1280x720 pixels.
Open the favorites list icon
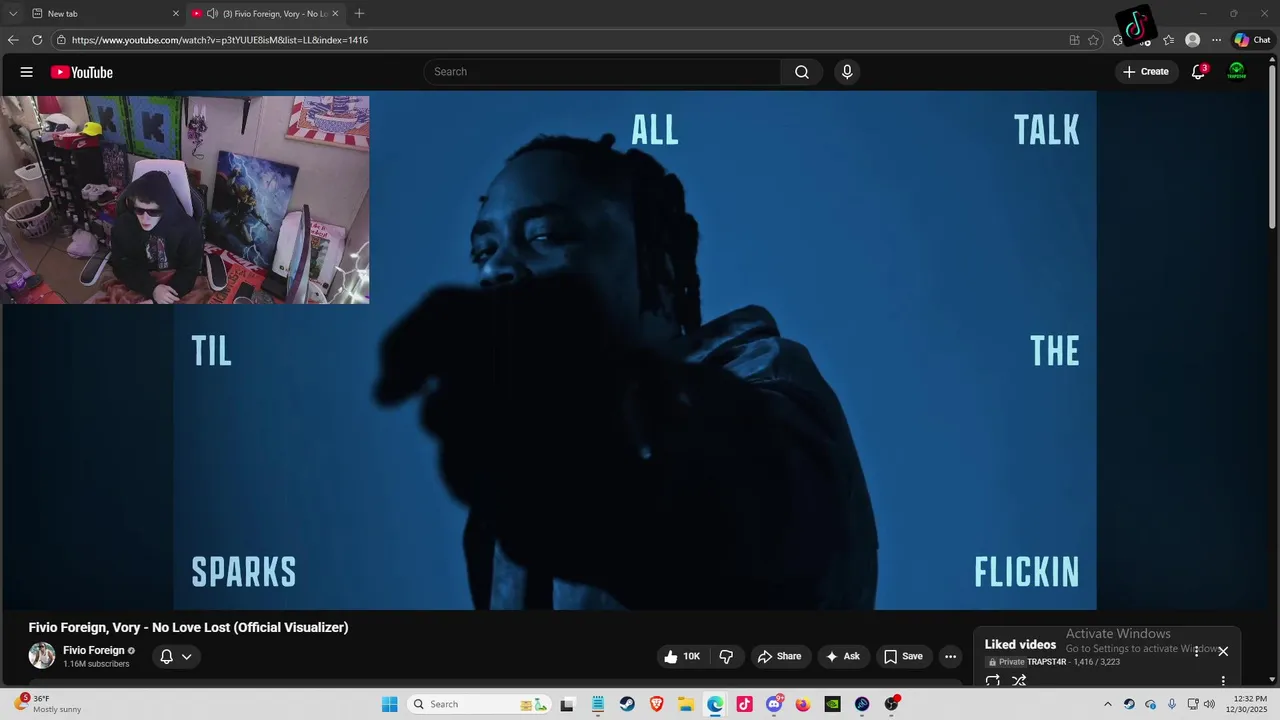point(1168,40)
